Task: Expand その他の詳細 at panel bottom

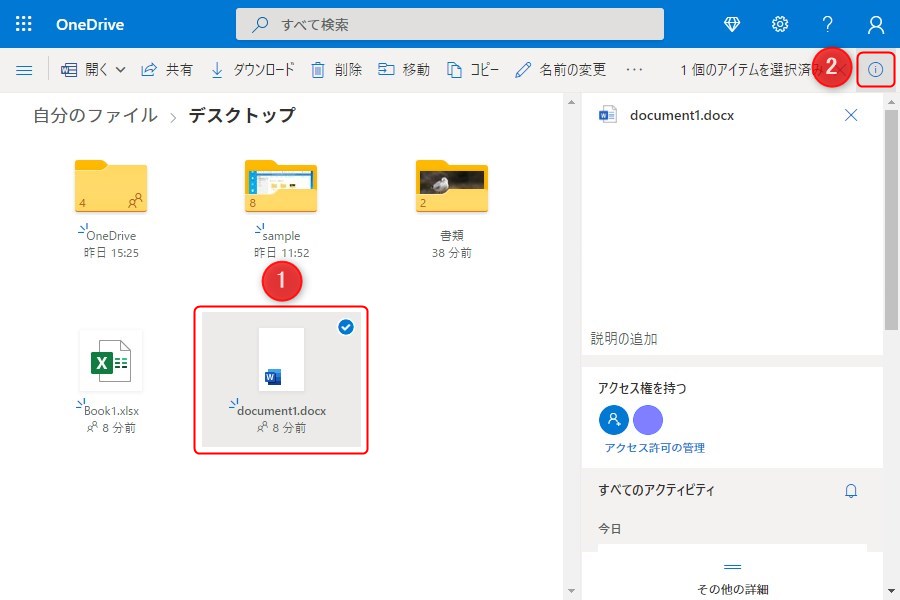Action: pos(732,578)
